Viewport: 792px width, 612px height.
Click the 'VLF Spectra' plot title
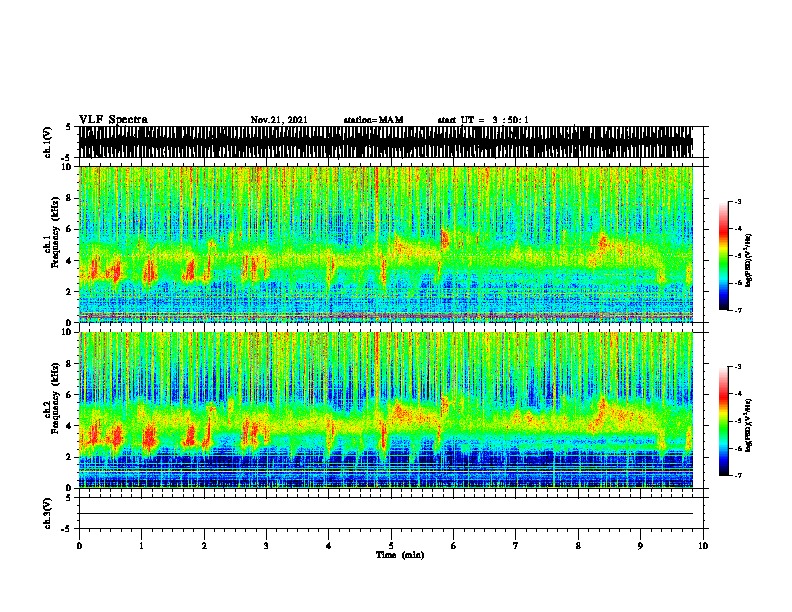pyautogui.click(x=113, y=120)
